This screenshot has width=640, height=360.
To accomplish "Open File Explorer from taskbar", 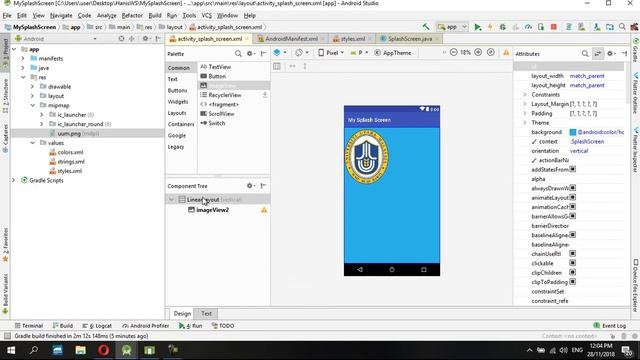I will 80,350.
